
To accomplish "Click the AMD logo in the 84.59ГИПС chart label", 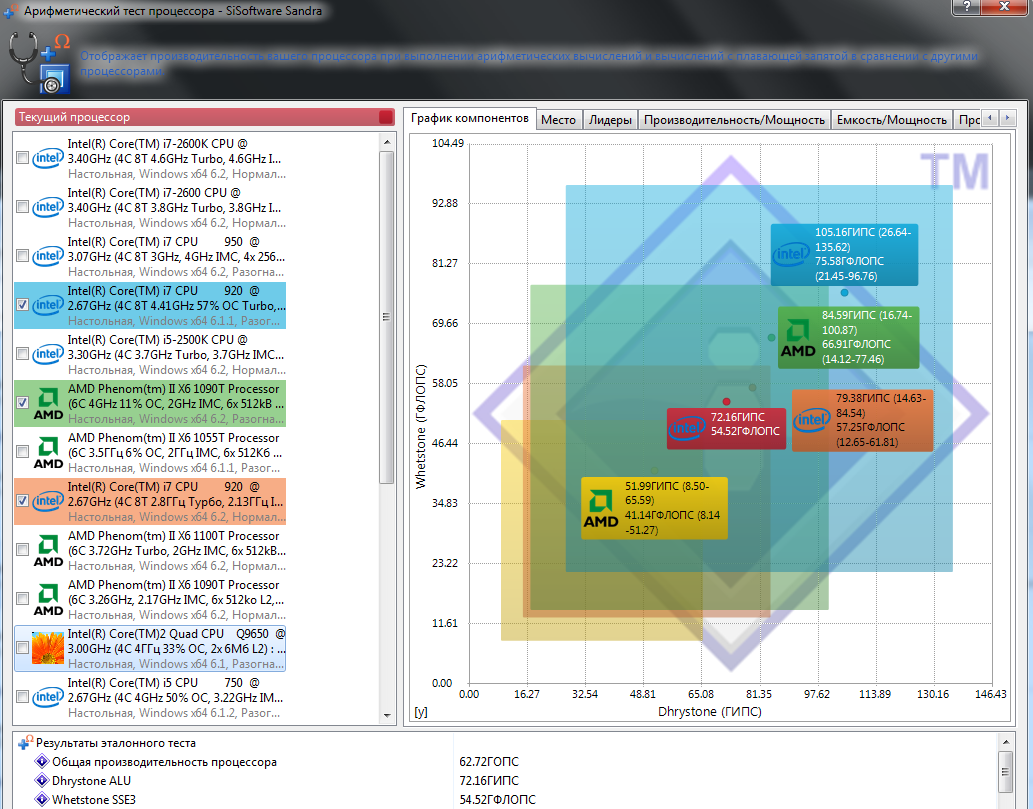I will pyautogui.click(x=798, y=338).
